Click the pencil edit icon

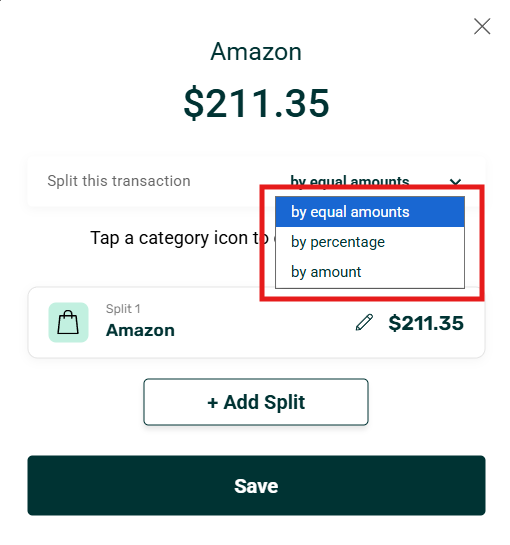pyautogui.click(x=364, y=322)
